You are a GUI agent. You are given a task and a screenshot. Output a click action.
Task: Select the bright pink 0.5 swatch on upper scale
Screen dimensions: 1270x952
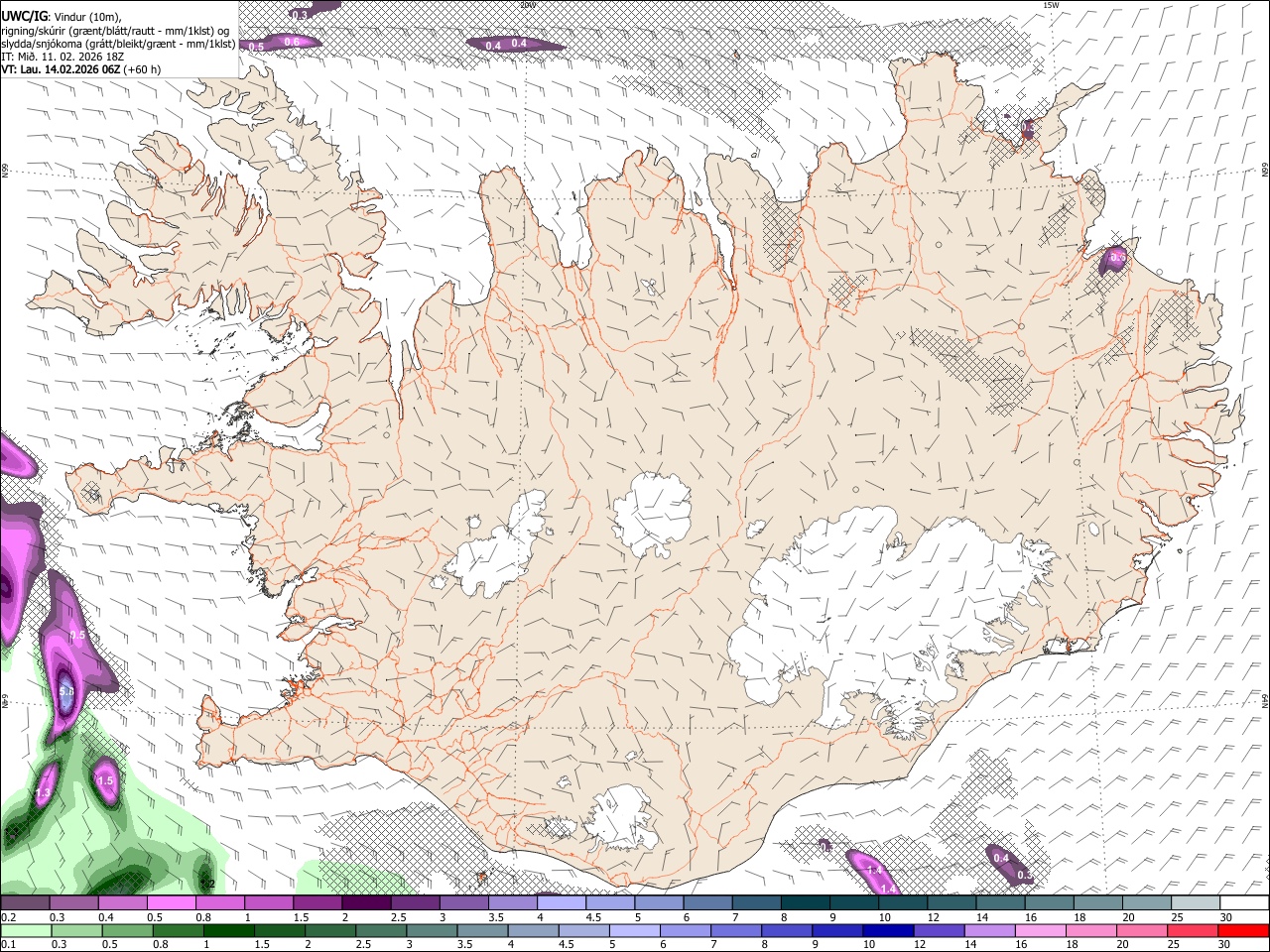click(171, 903)
